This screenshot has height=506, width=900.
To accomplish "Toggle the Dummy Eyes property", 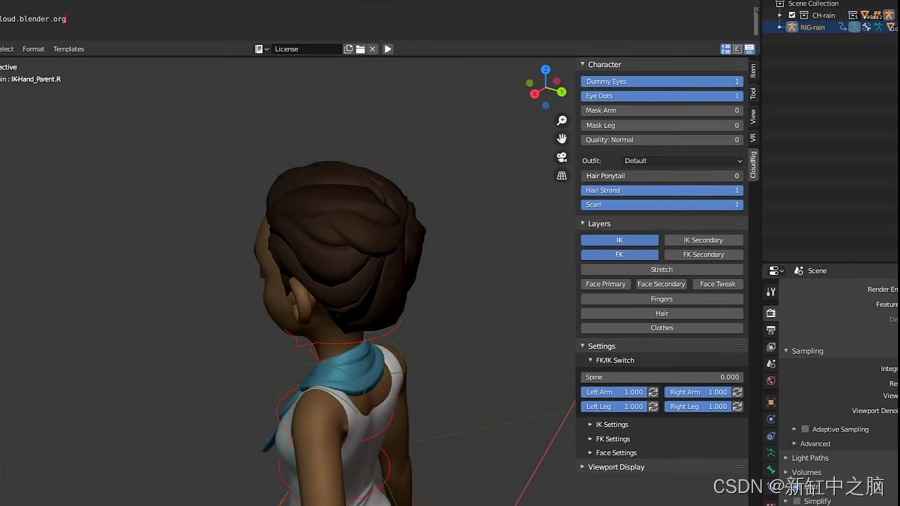I will pos(662,81).
